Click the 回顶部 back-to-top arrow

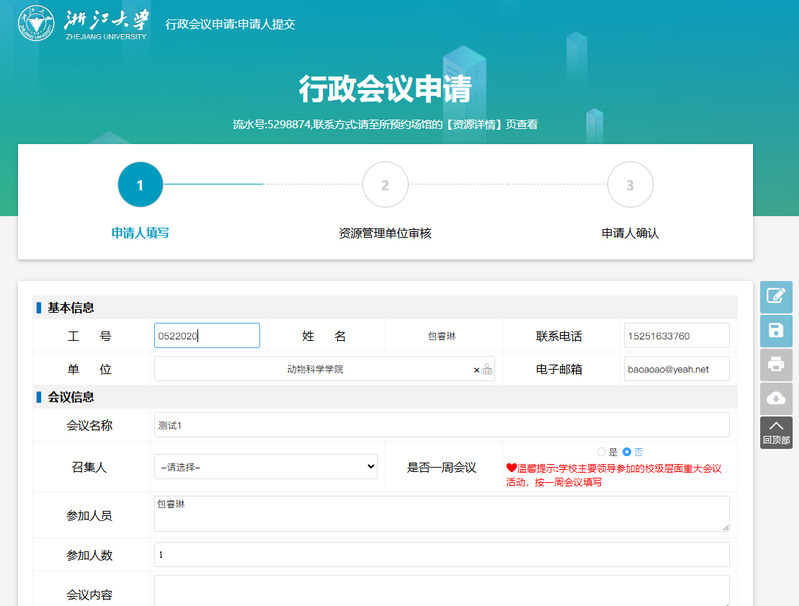point(776,432)
